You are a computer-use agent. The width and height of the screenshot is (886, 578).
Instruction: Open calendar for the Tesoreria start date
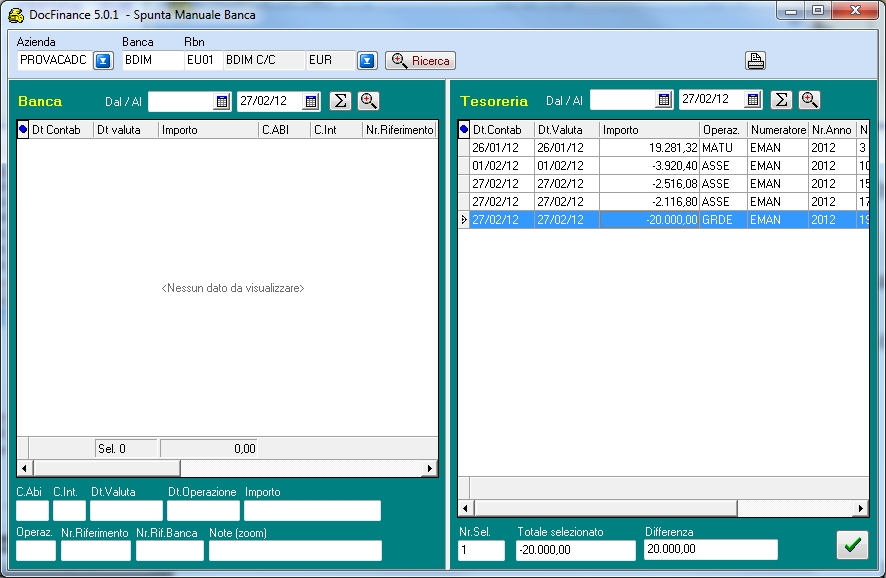point(664,100)
